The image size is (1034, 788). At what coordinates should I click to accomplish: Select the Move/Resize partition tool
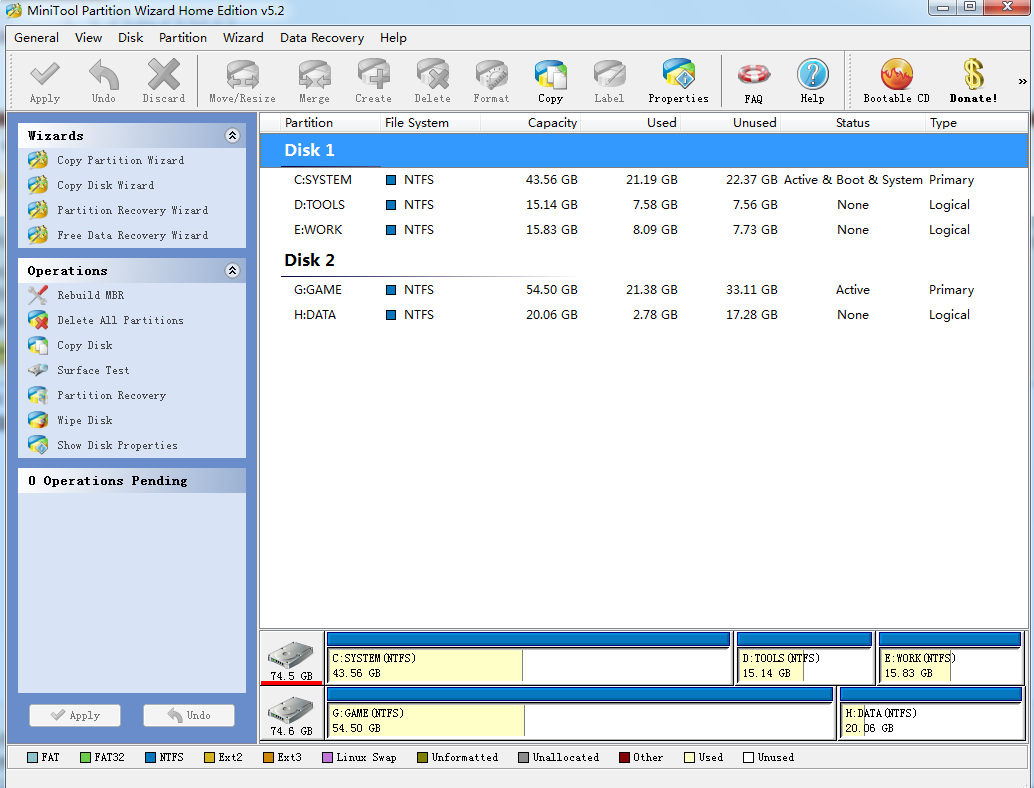click(x=242, y=81)
